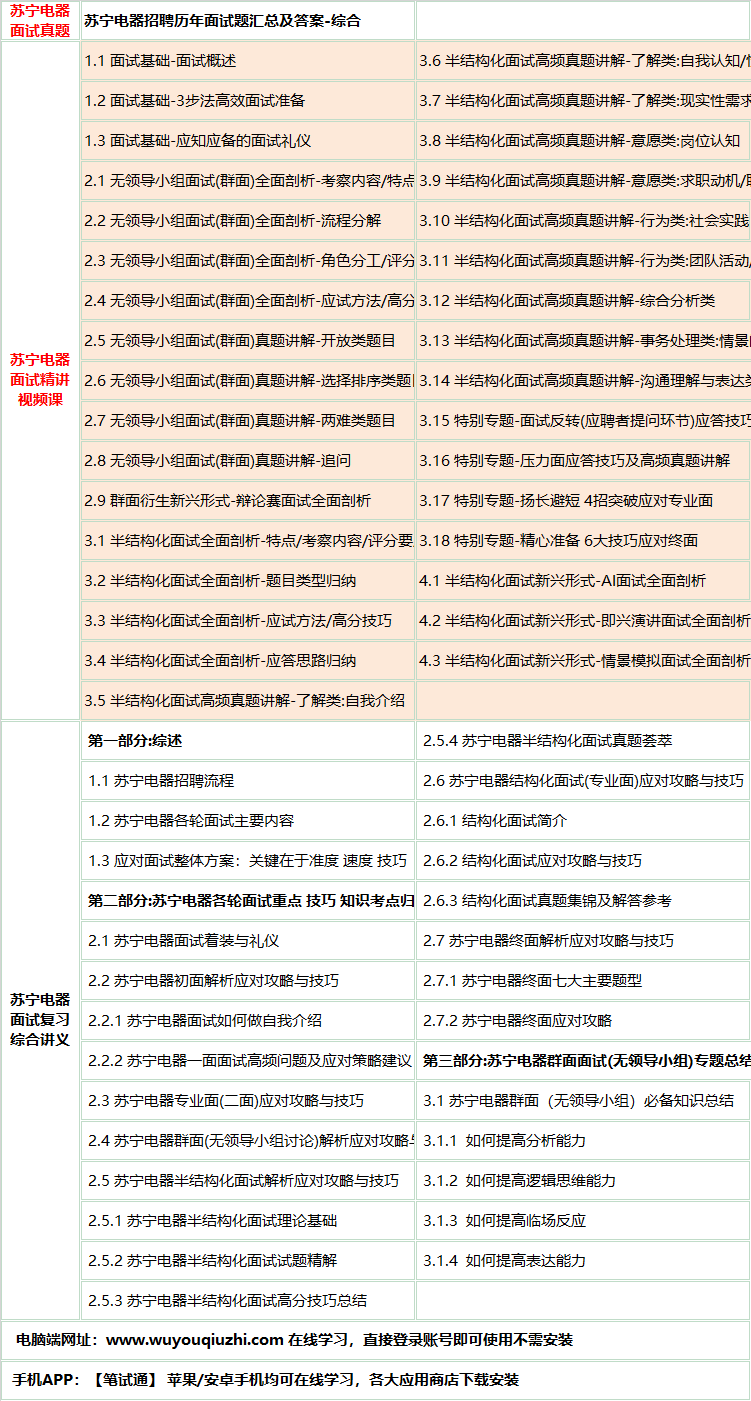Viewport: 751px width, 1401px height.
Task: Click the 苏宁电器面试精讲视频课 side label
Action: pos(40,379)
